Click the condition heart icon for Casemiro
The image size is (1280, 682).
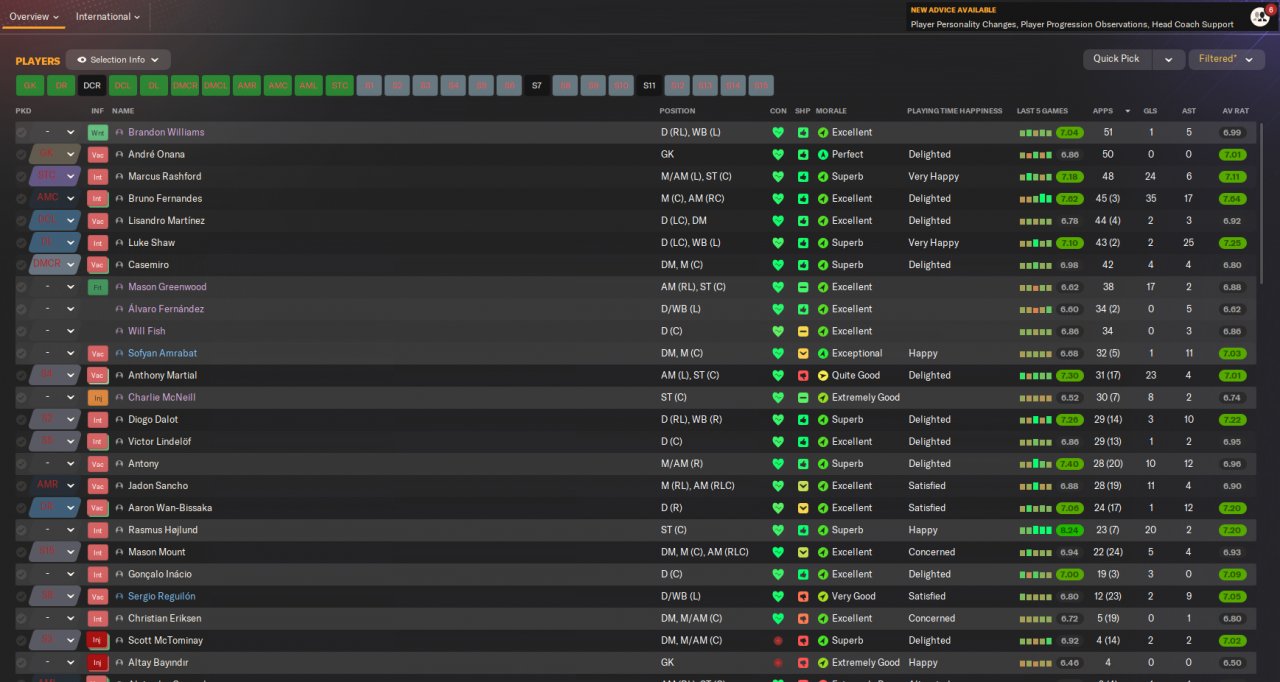click(778, 265)
